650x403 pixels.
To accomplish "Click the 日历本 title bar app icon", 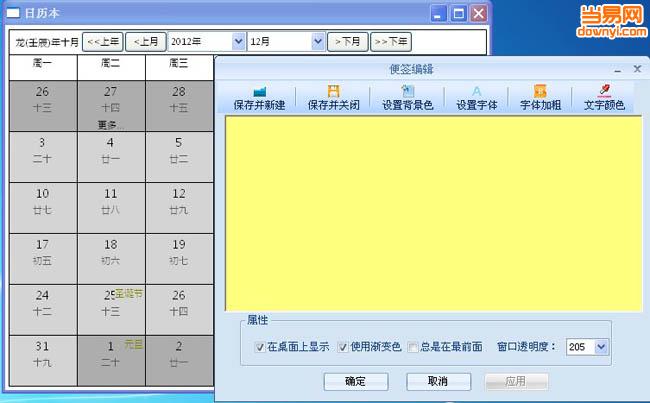I will pyautogui.click(x=13, y=13).
